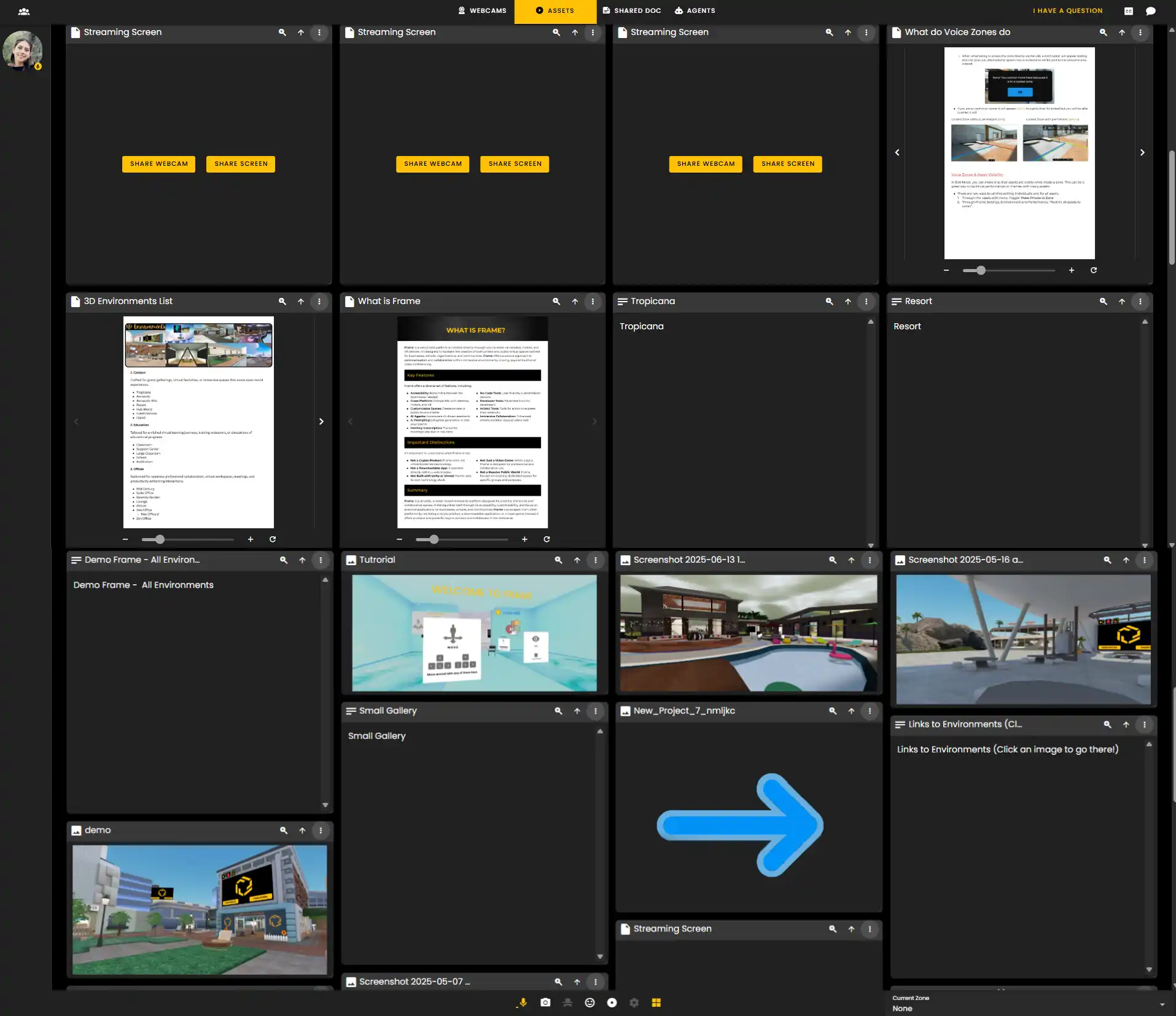The image size is (1176, 1016).
Task: Open the more options menu for Tutorial panel
Action: (594, 560)
